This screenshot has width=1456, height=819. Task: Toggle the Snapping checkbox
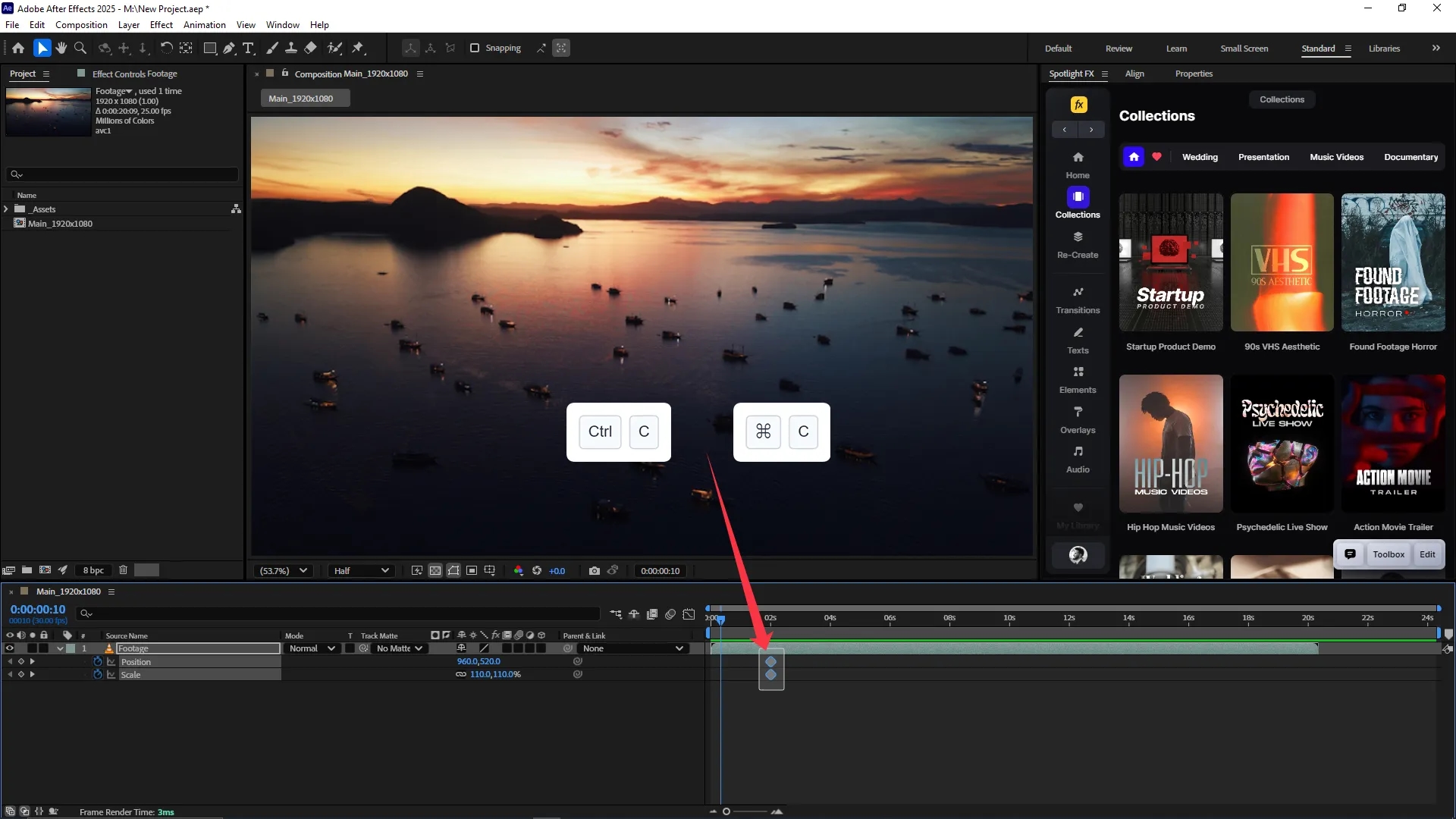[x=475, y=48]
